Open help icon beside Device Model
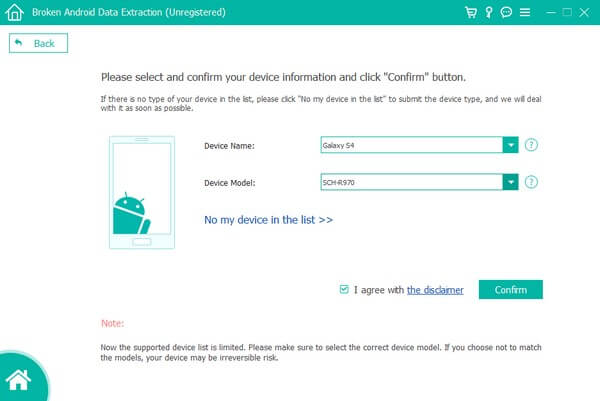This screenshot has width=600, height=401. (x=531, y=182)
